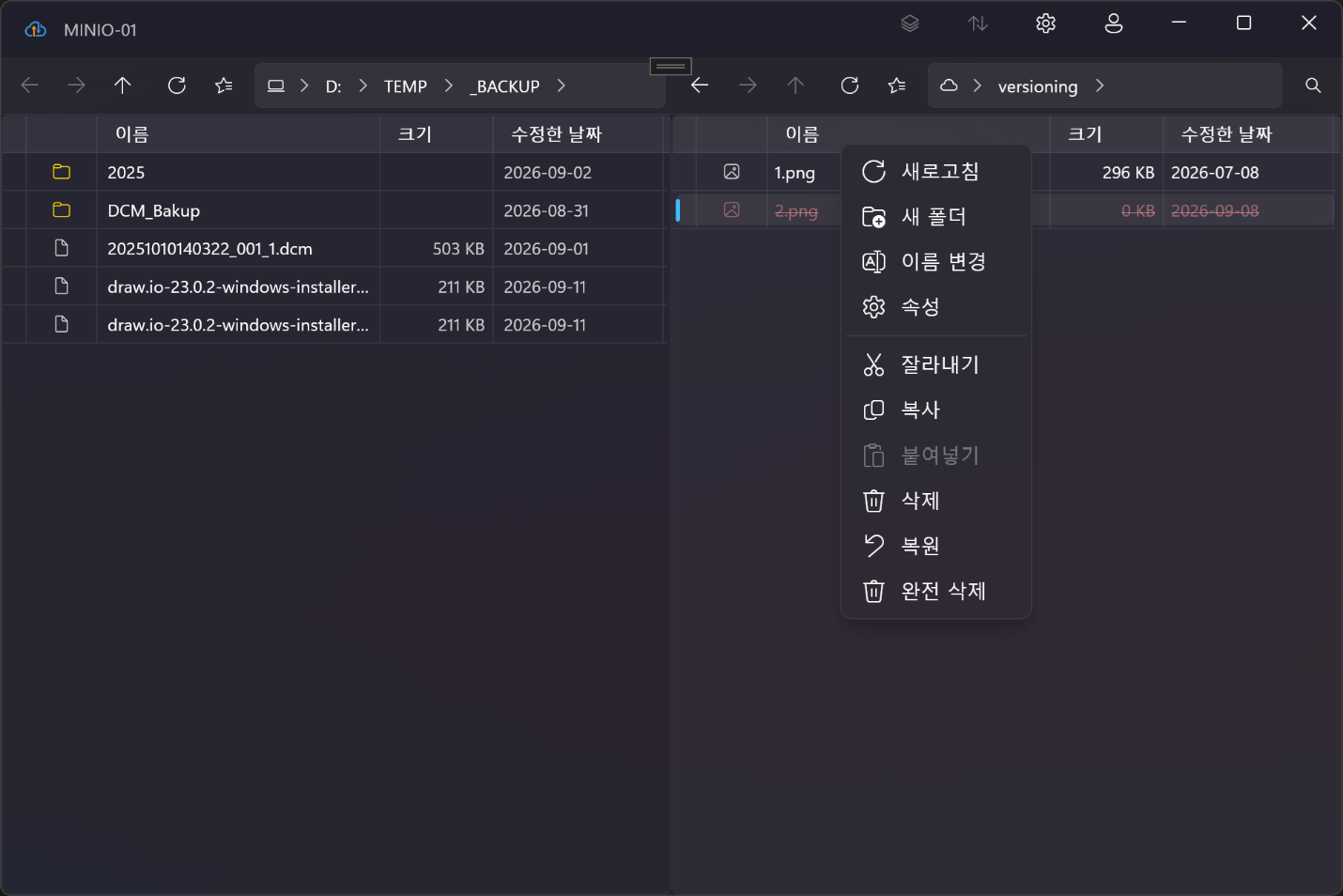Click the file icon for 20251010140322_001_1.dcm
The height and width of the screenshot is (896, 1343).
pyautogui.click(x=62, y=248)
